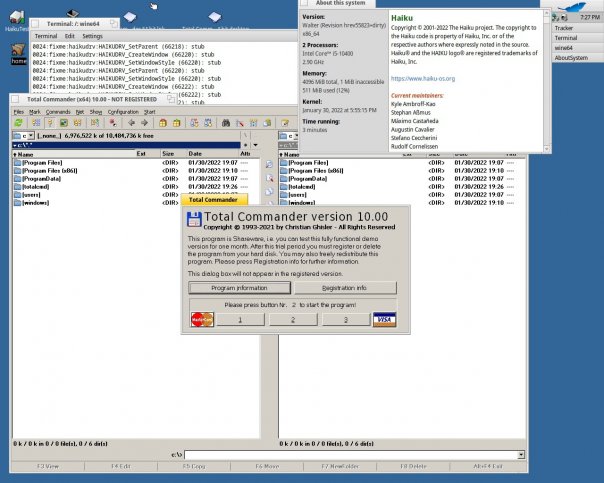Click the MasterCard logo in the dialog

click(202, 319)
